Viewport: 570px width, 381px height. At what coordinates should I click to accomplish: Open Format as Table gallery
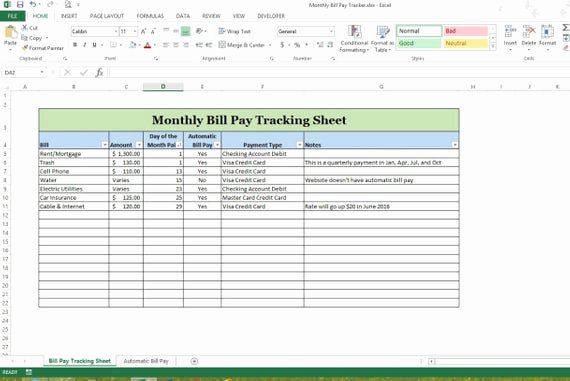pos(382,39)
